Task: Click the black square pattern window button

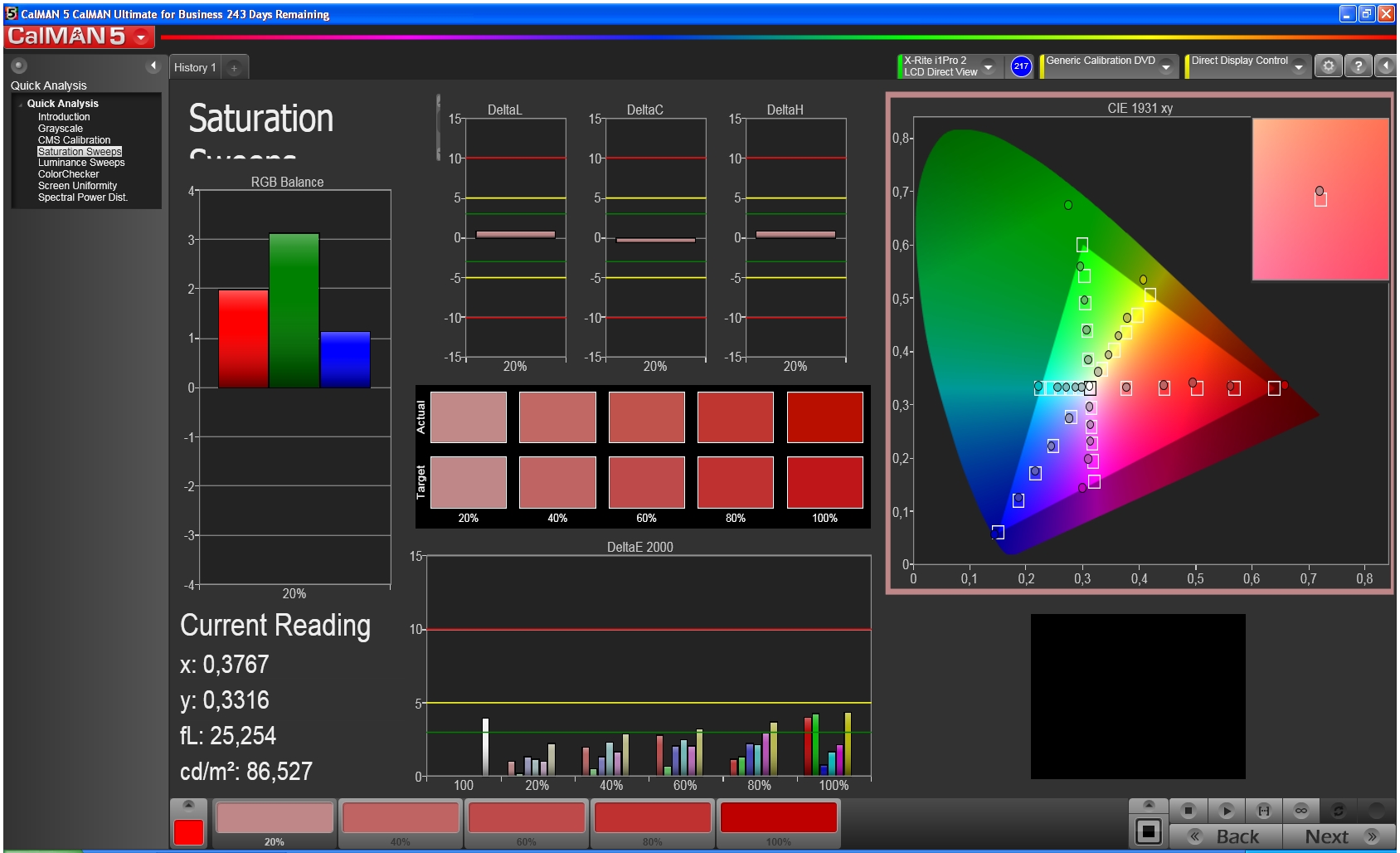Action: tap(1149, 831)
